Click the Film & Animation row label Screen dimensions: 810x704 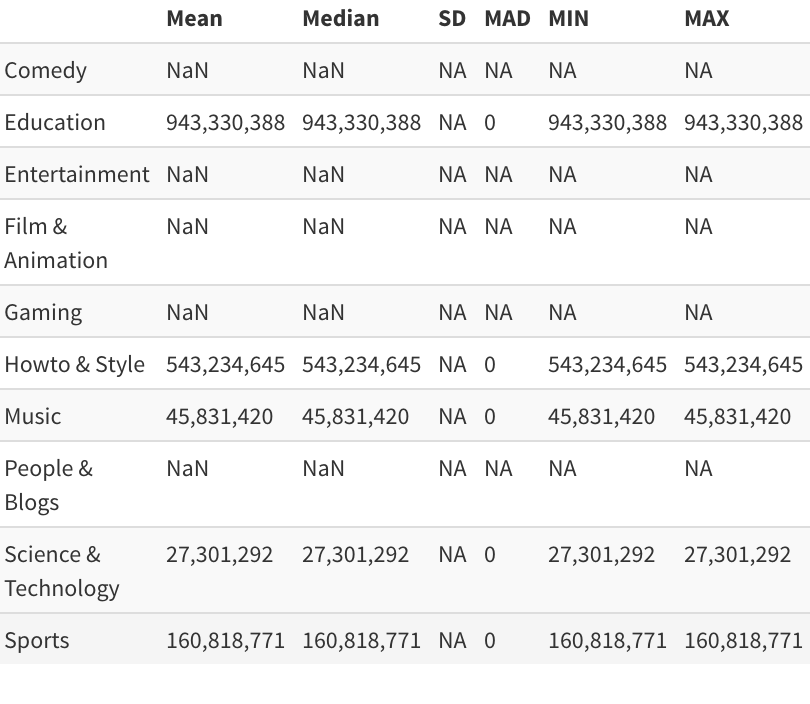pyautogui.click(x=56, y=243)
